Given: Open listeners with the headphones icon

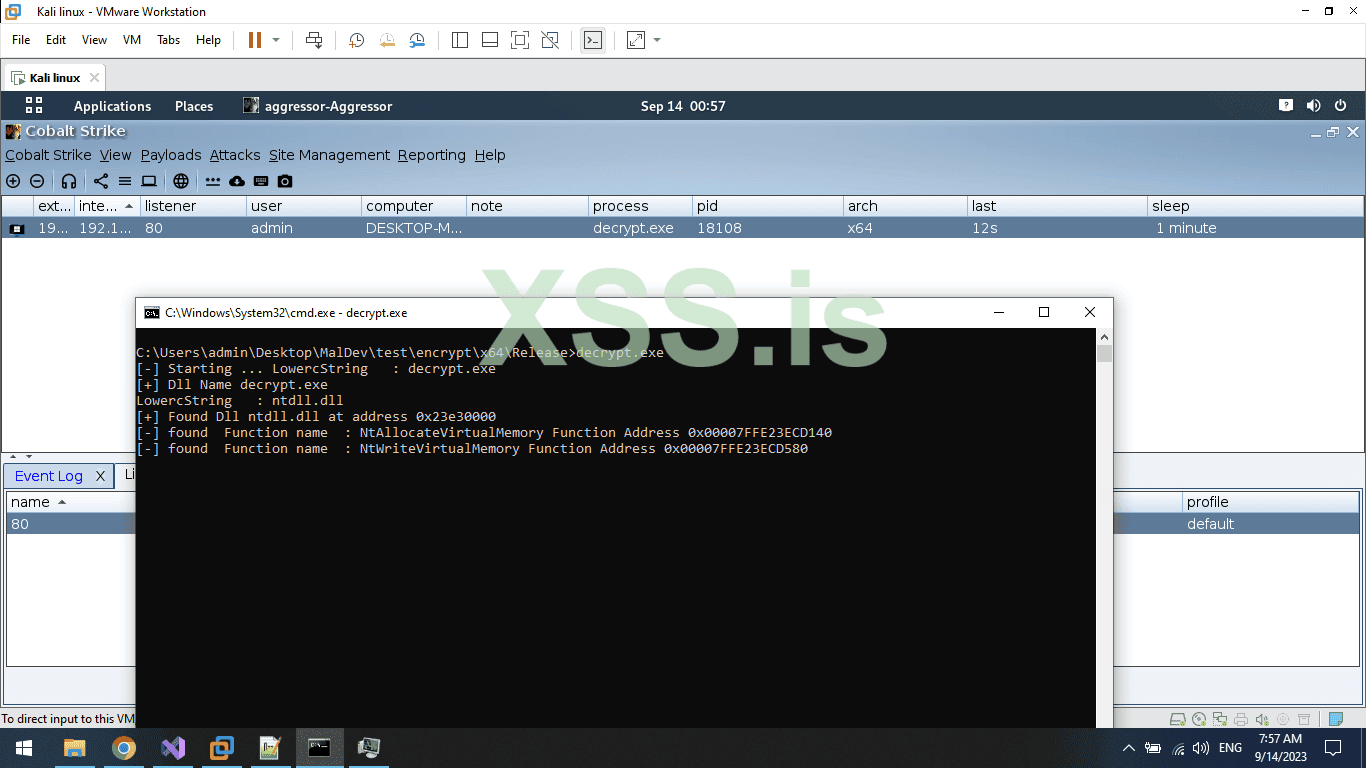Looking at the screenshot, I should click(x=69, y=181).
